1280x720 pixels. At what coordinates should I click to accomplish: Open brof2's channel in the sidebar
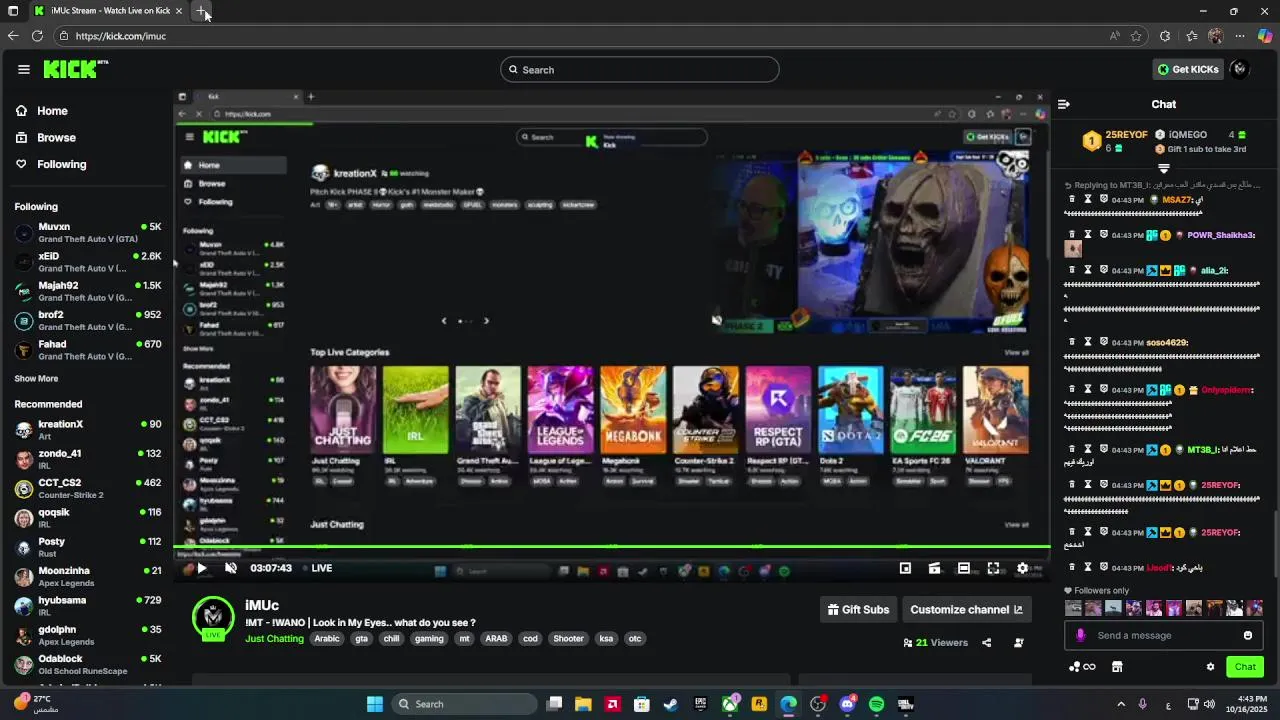coord(88,320)
